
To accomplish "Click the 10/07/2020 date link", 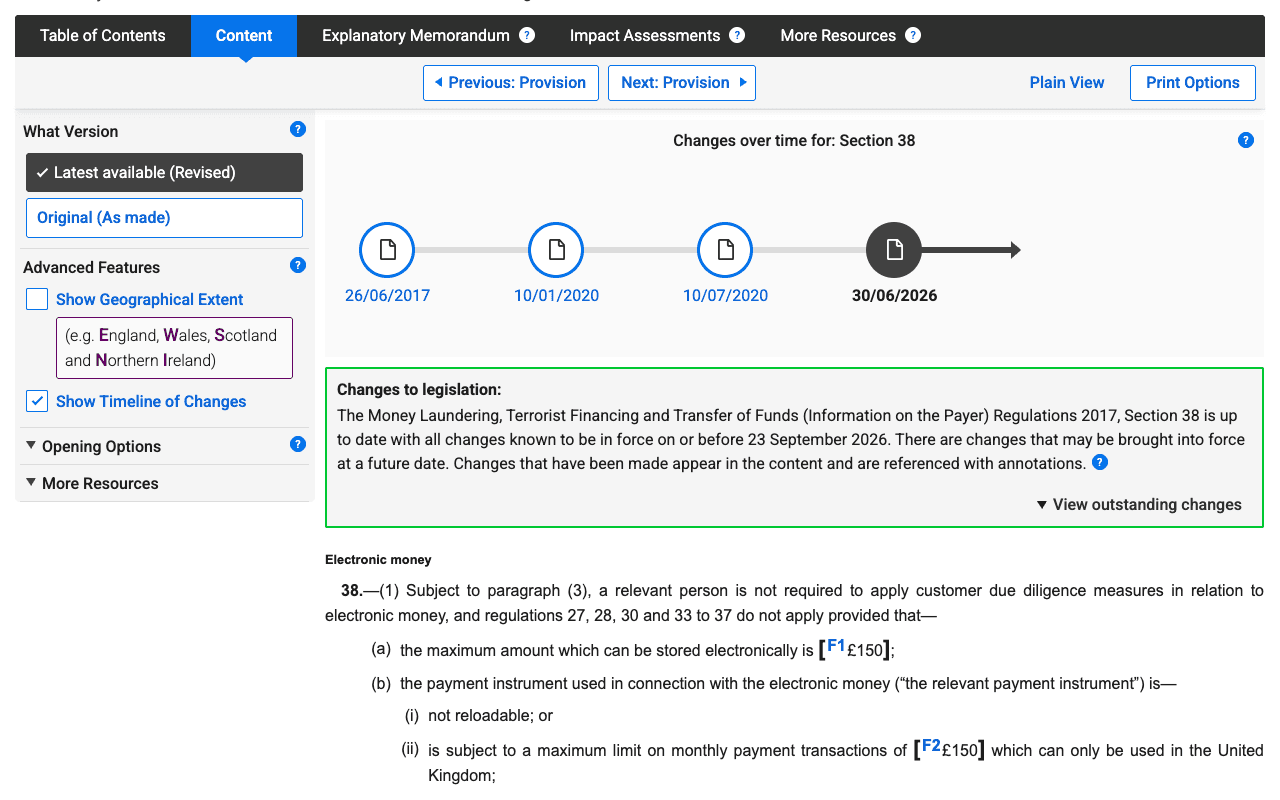I will coord(725,295).
